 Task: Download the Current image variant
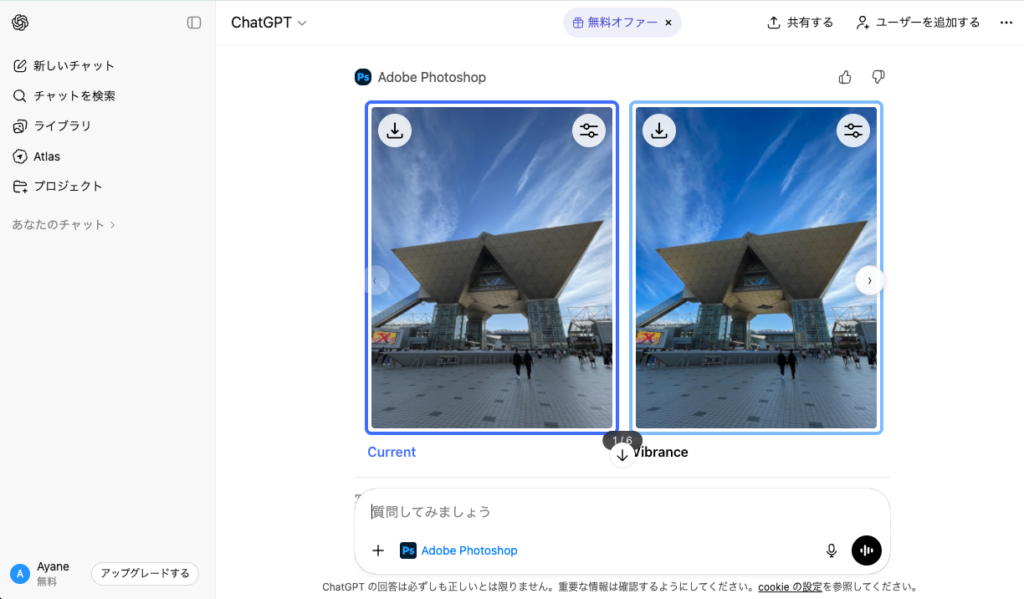tap(395, 130)
